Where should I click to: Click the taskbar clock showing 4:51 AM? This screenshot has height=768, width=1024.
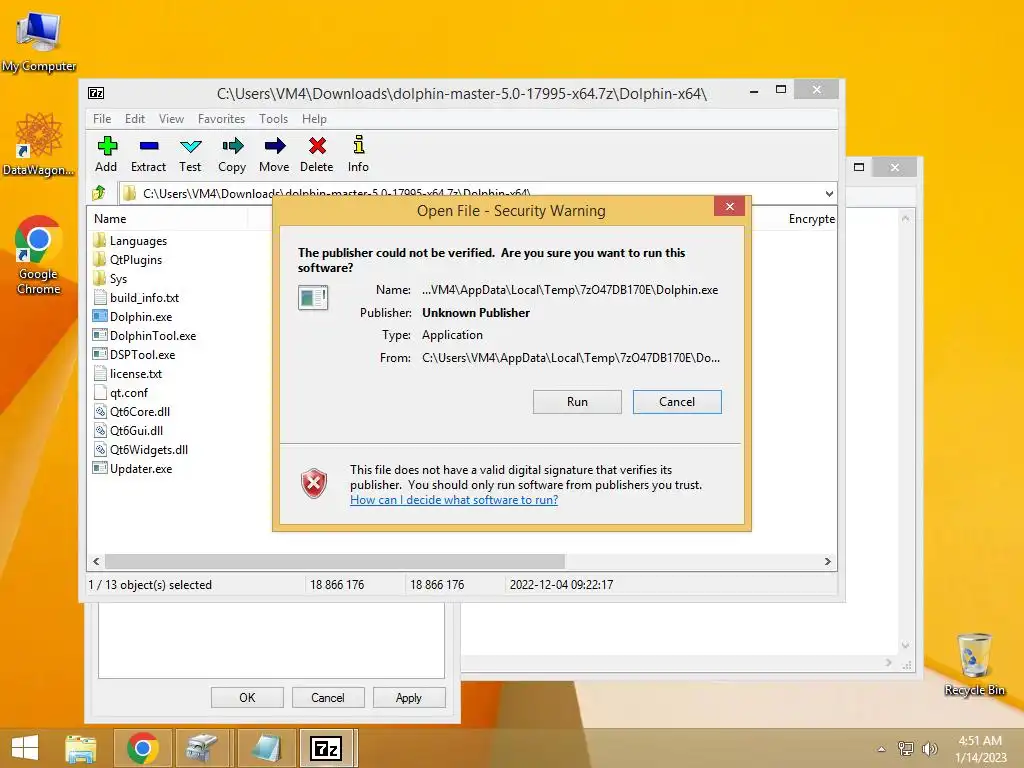[x=980, y=748]
